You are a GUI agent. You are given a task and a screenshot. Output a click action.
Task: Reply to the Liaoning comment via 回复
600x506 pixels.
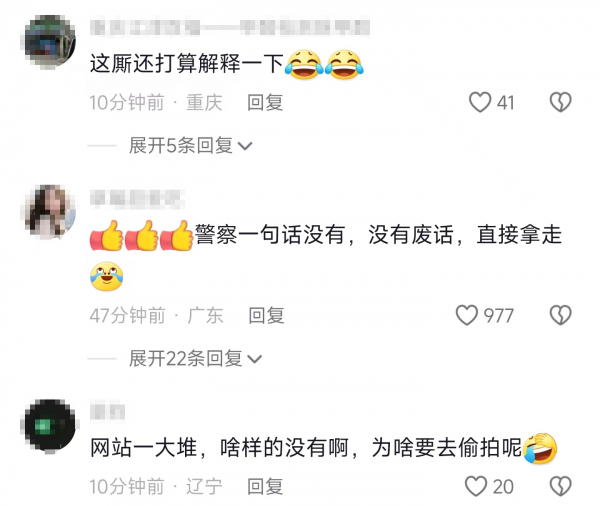tap(265, 486)
